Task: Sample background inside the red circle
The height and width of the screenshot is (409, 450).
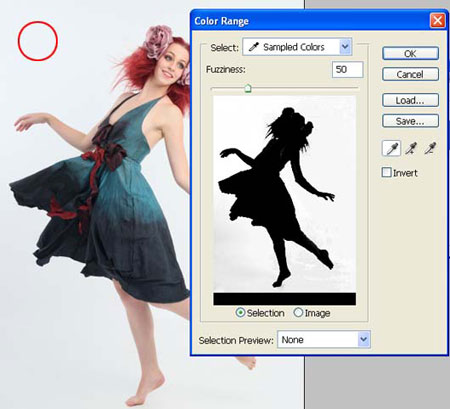Action: pyautogui.click(x=38, y=41)
